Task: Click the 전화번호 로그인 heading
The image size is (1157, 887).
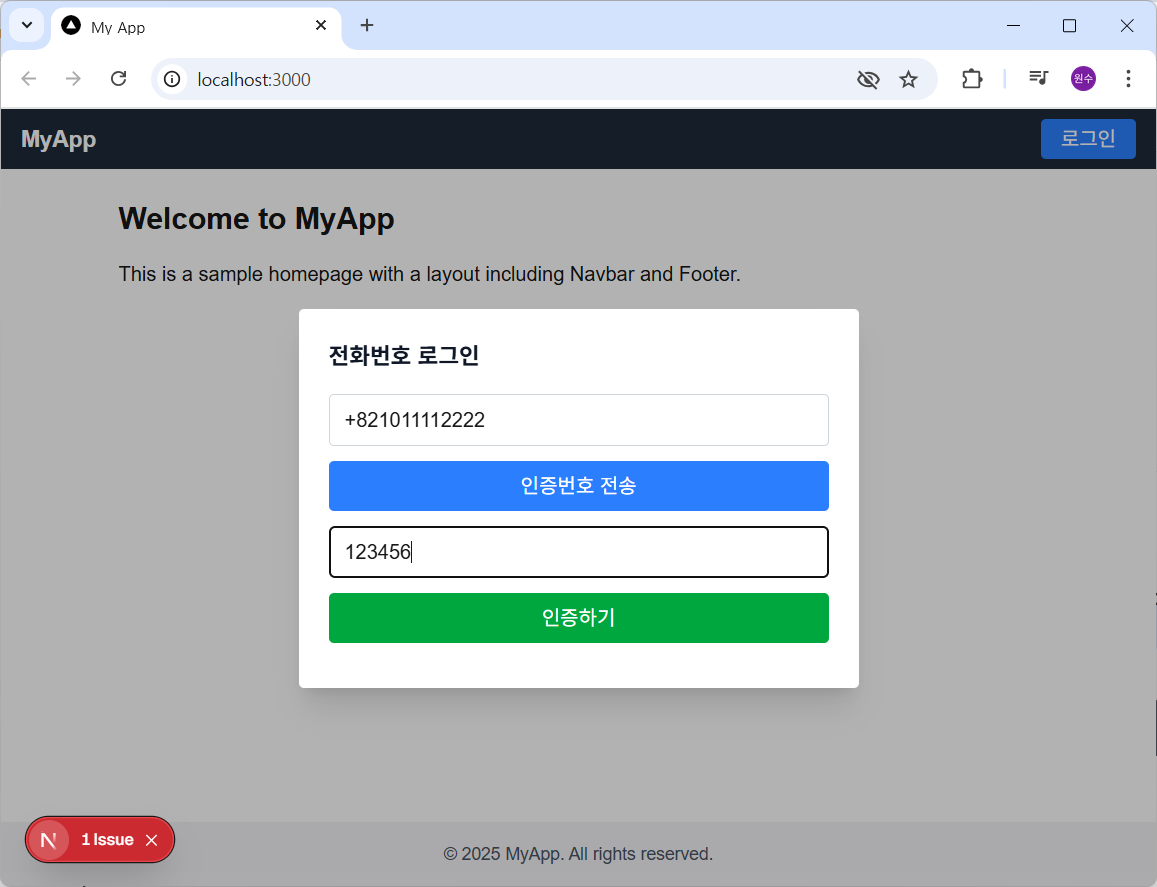Action: pyautogui.click(x=404, y=356)
